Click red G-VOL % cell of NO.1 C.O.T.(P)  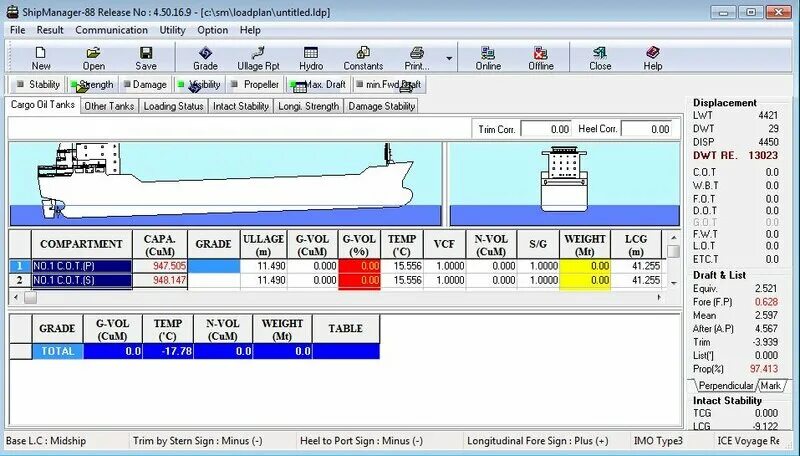360,266
